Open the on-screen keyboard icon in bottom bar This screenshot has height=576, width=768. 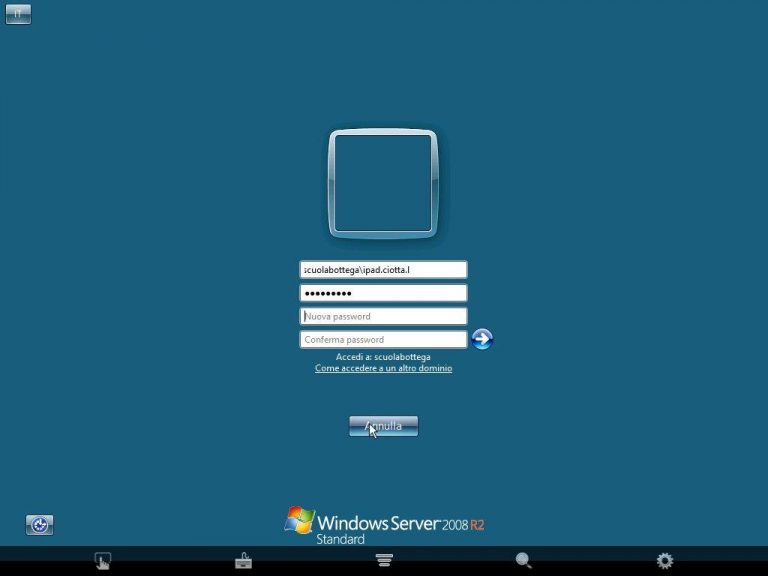pos(243,560)
